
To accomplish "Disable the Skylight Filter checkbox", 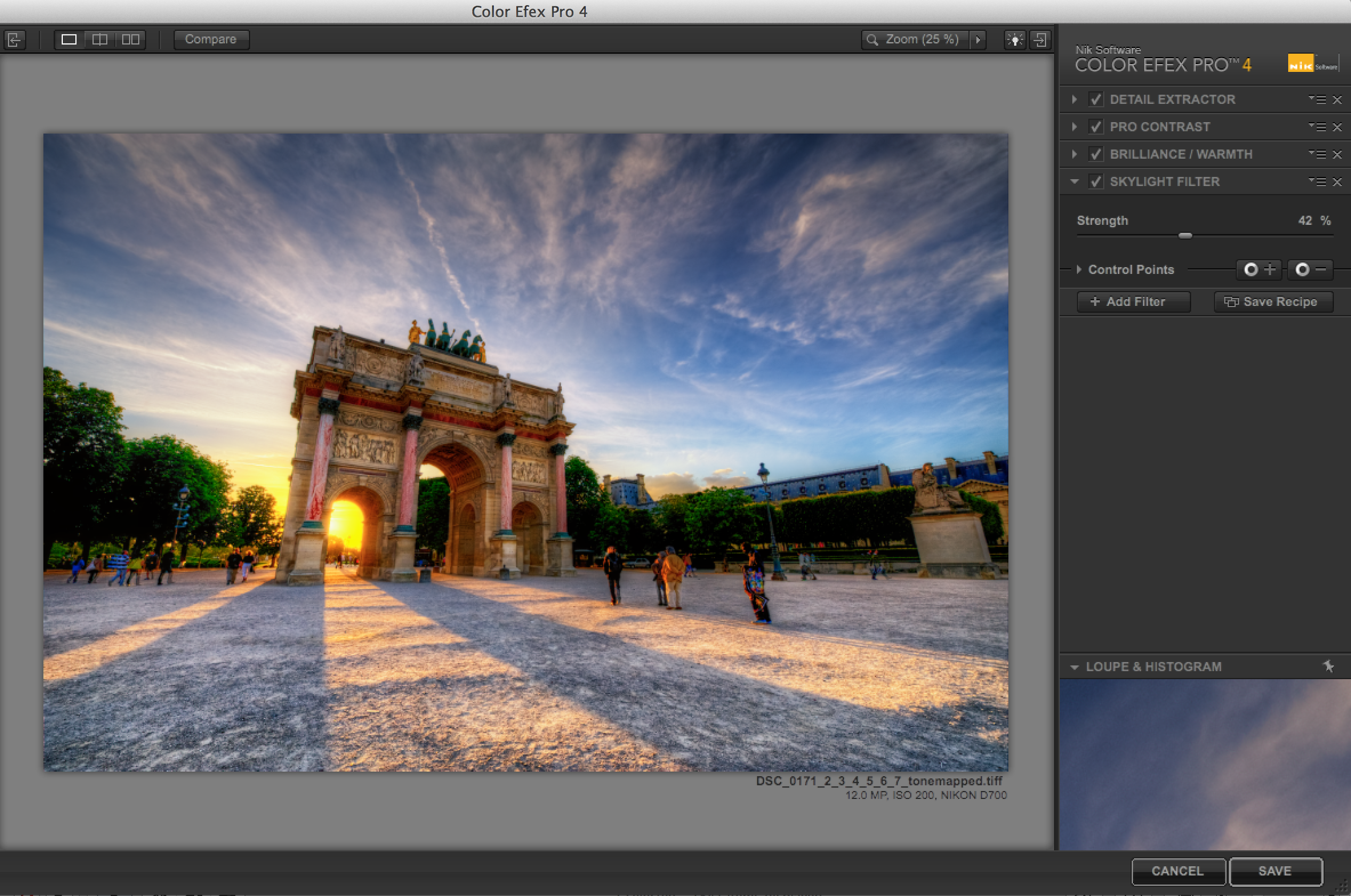I will click(x=1095, y=181).
